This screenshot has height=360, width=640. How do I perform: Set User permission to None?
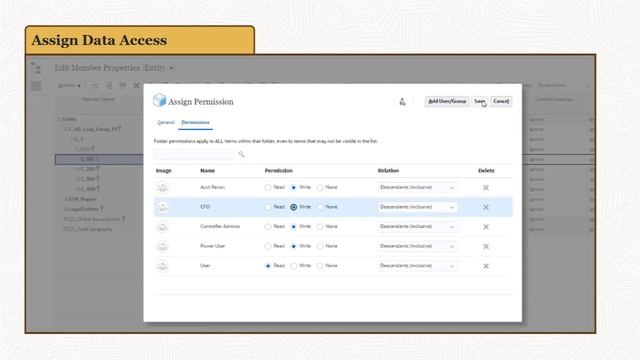[320, 266]
